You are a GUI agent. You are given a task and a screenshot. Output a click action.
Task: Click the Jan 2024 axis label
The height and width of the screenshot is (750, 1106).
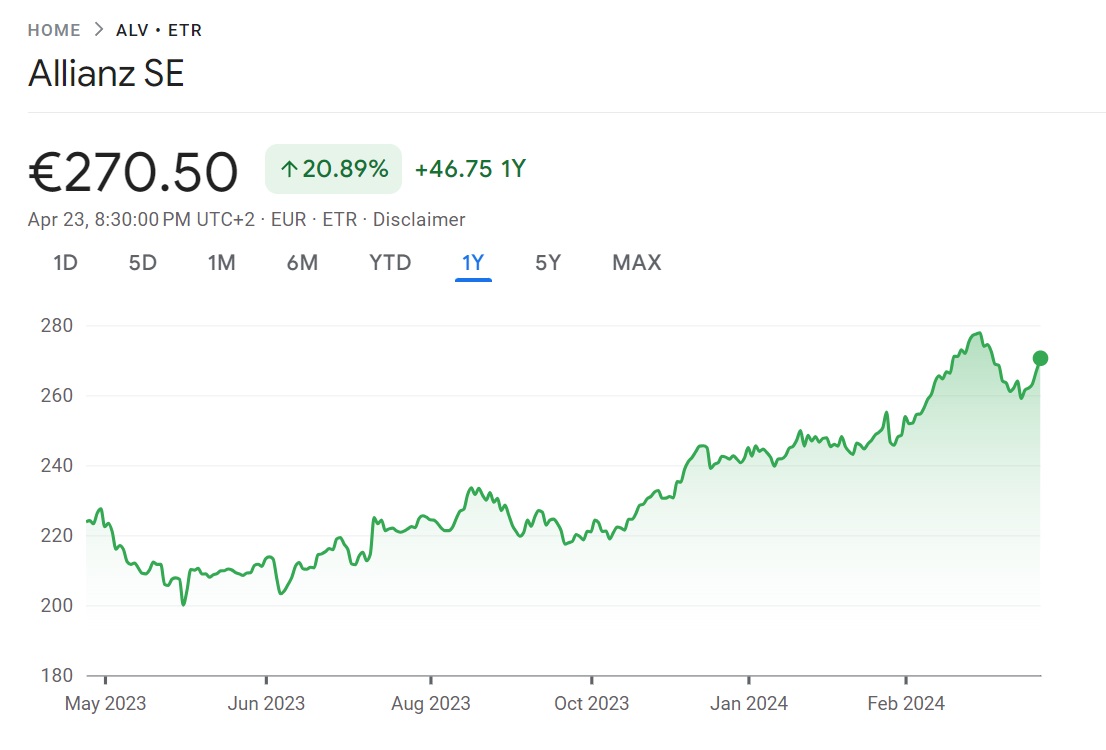(748, 703)
